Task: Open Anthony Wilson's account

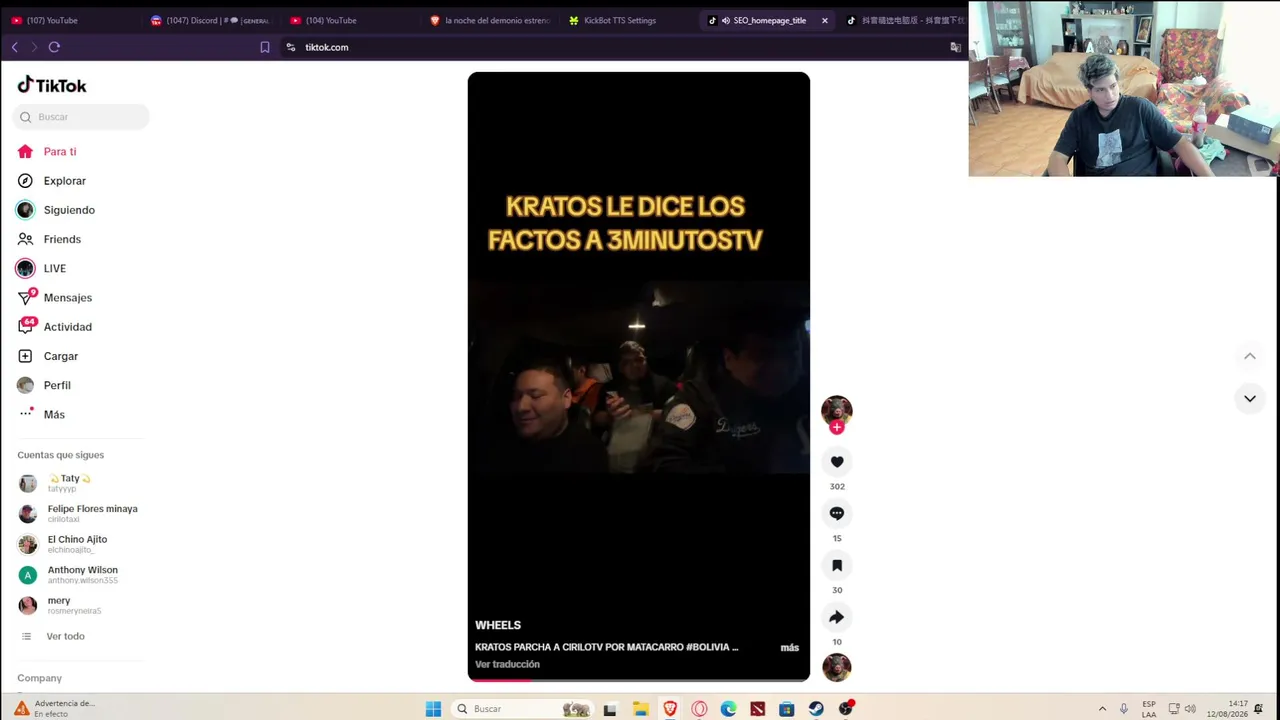Action: 68,575
